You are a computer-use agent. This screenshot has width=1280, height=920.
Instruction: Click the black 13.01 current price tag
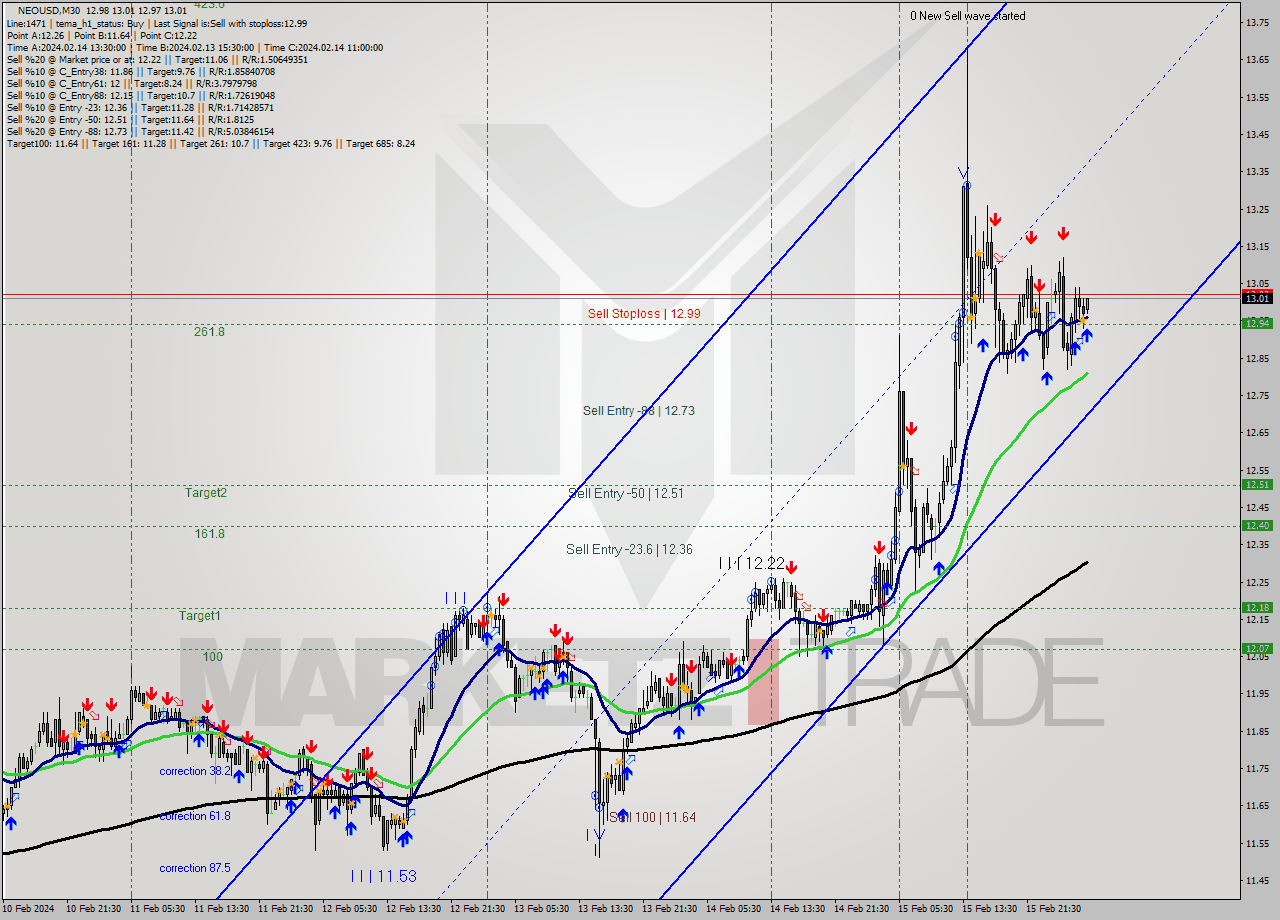click(x=1257, y=298)
